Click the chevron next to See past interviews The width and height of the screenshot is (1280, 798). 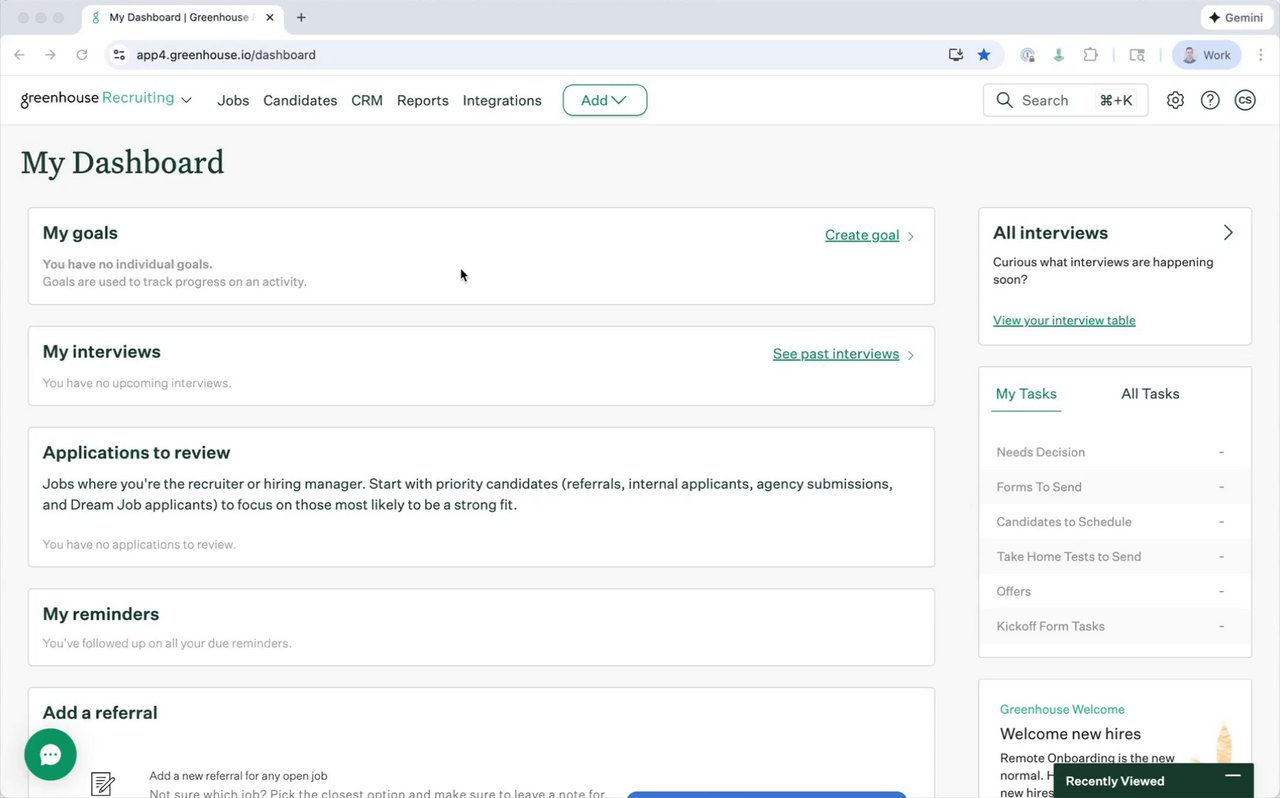tap(910, 355)
